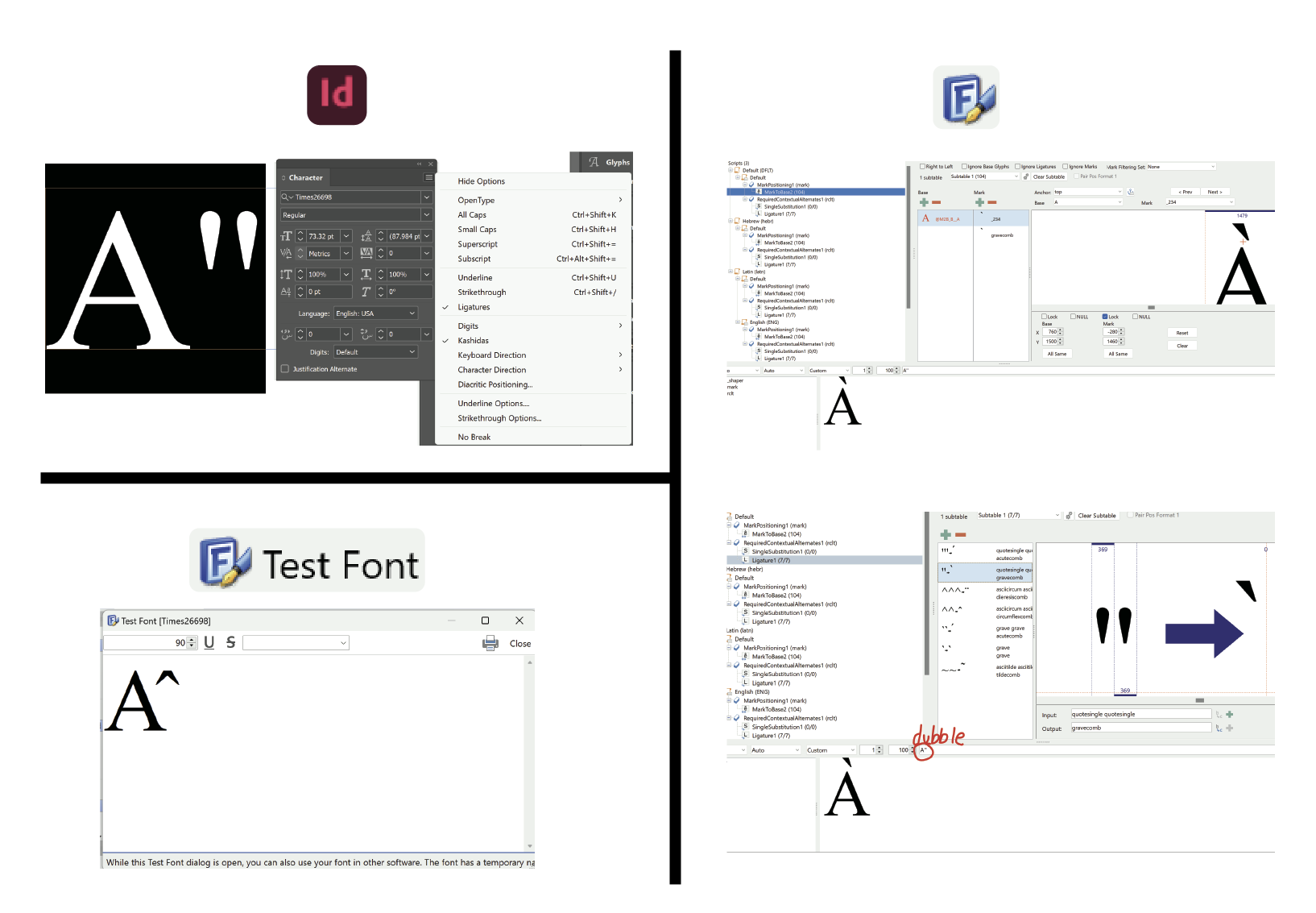Click the skew icon beside 0°

[366, 292]
